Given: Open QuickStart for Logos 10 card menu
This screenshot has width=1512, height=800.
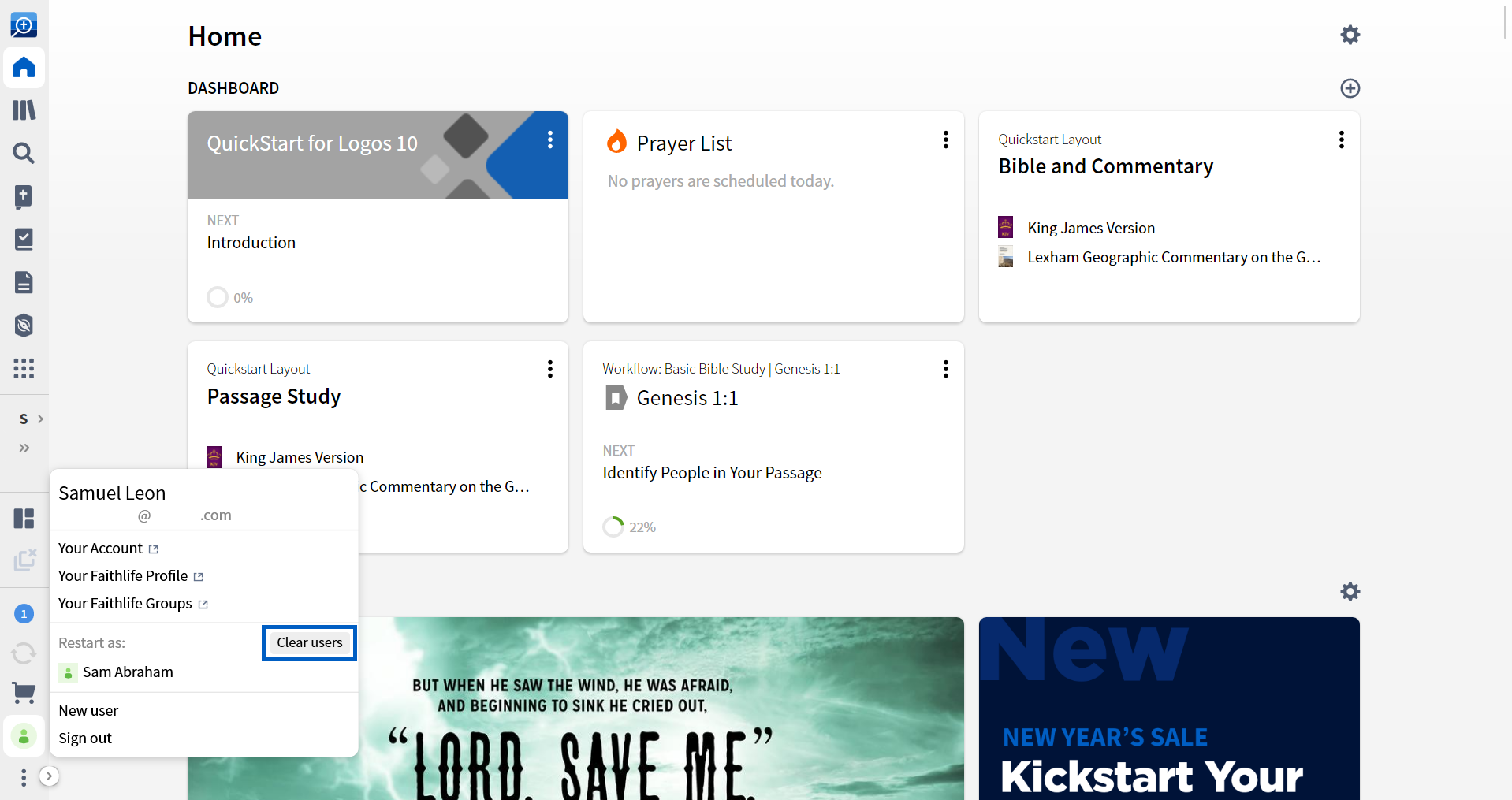Looking at the screenshot, I should (x=550, y=140).
